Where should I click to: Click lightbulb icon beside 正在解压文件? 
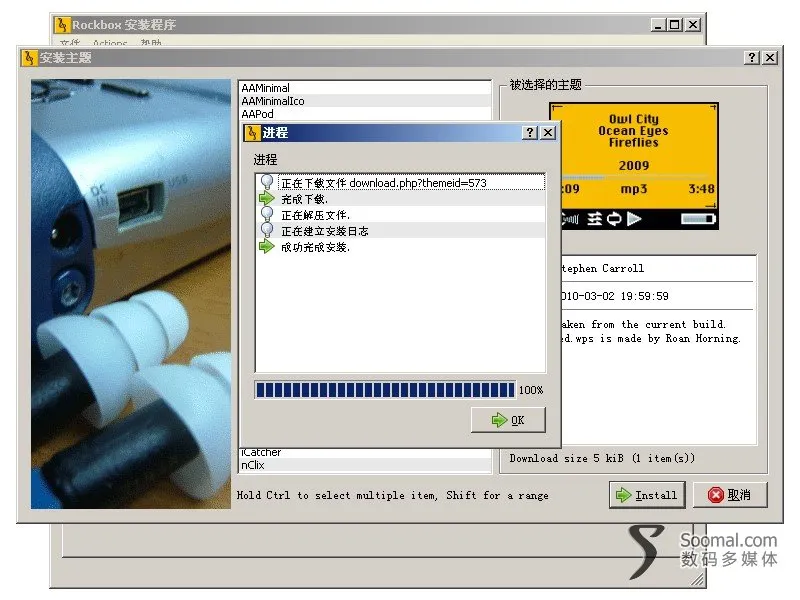pyautogui.click(x=267, y=214)
